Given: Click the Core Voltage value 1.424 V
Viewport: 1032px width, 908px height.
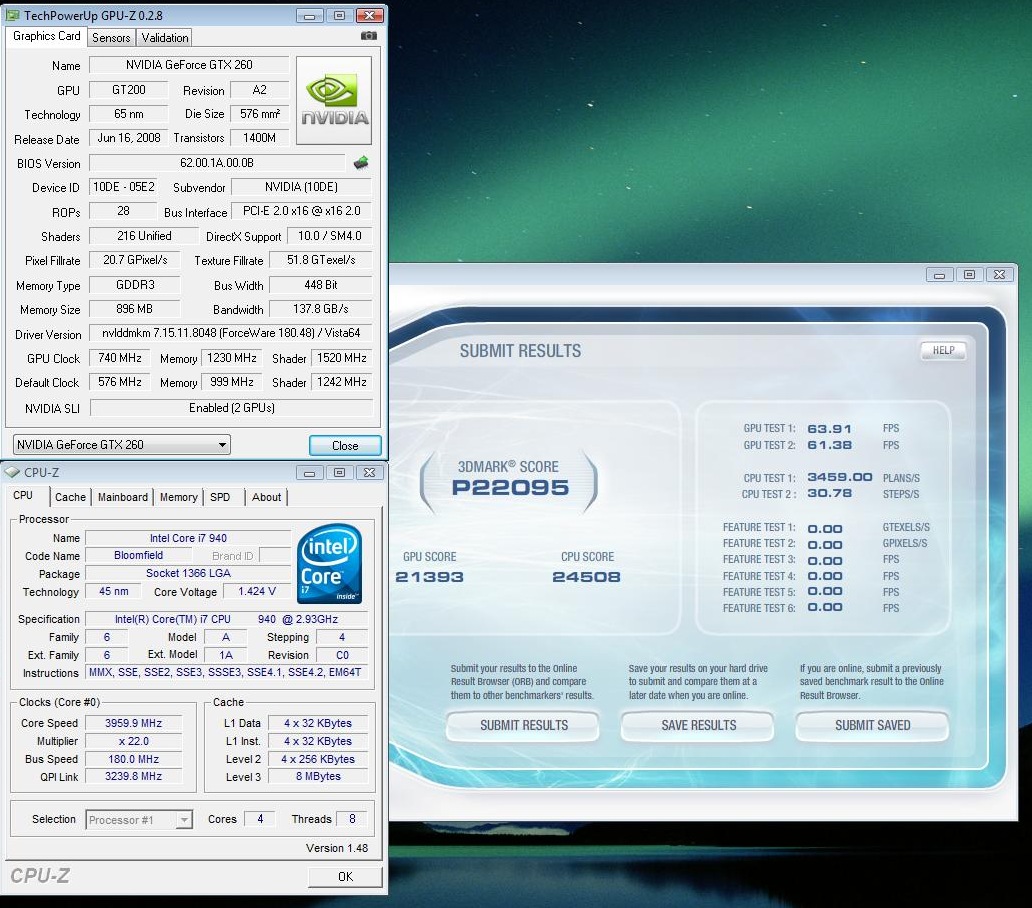Looking at the screenshot, I should (x=257, y=592).
